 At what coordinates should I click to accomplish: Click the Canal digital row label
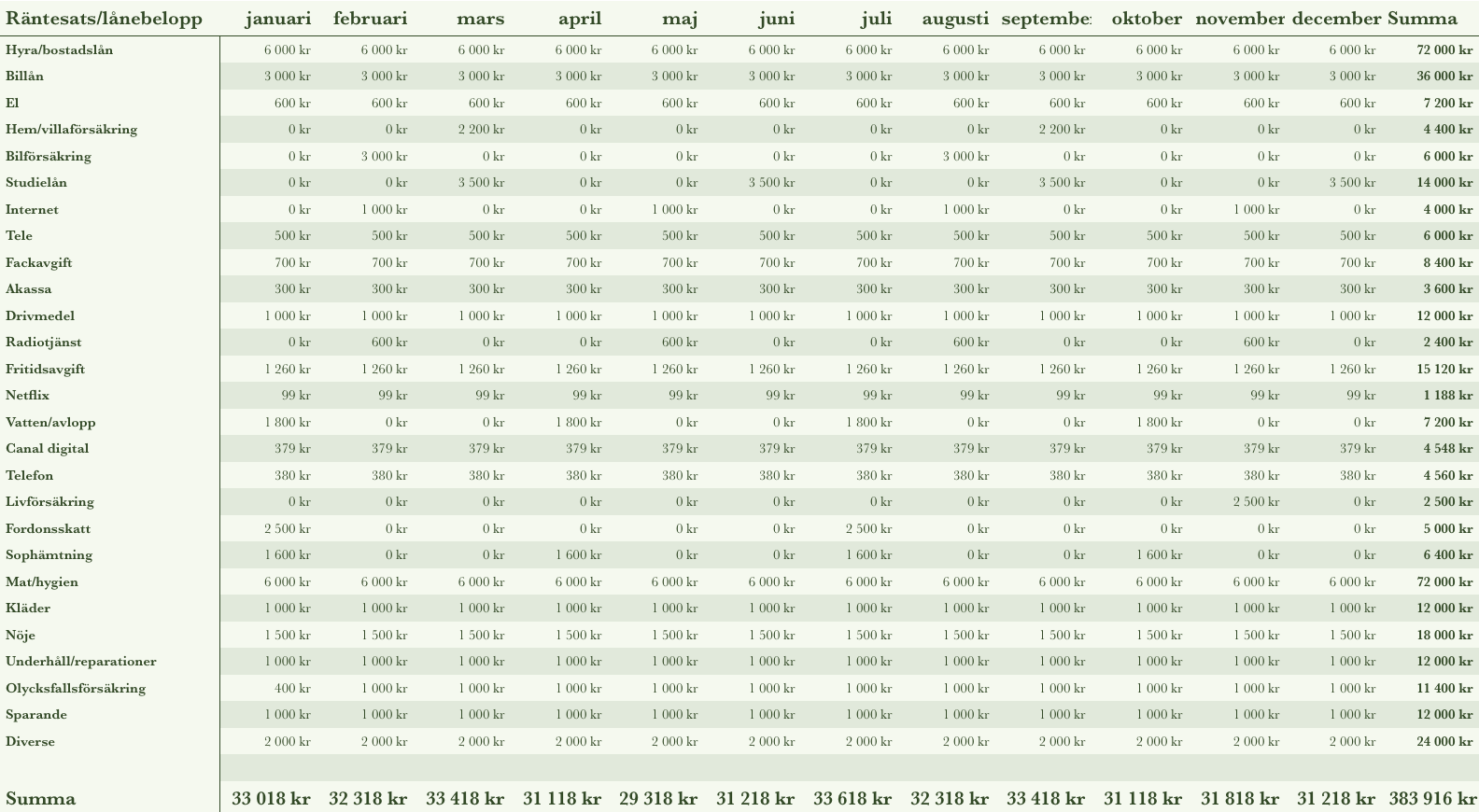(47, 449)
